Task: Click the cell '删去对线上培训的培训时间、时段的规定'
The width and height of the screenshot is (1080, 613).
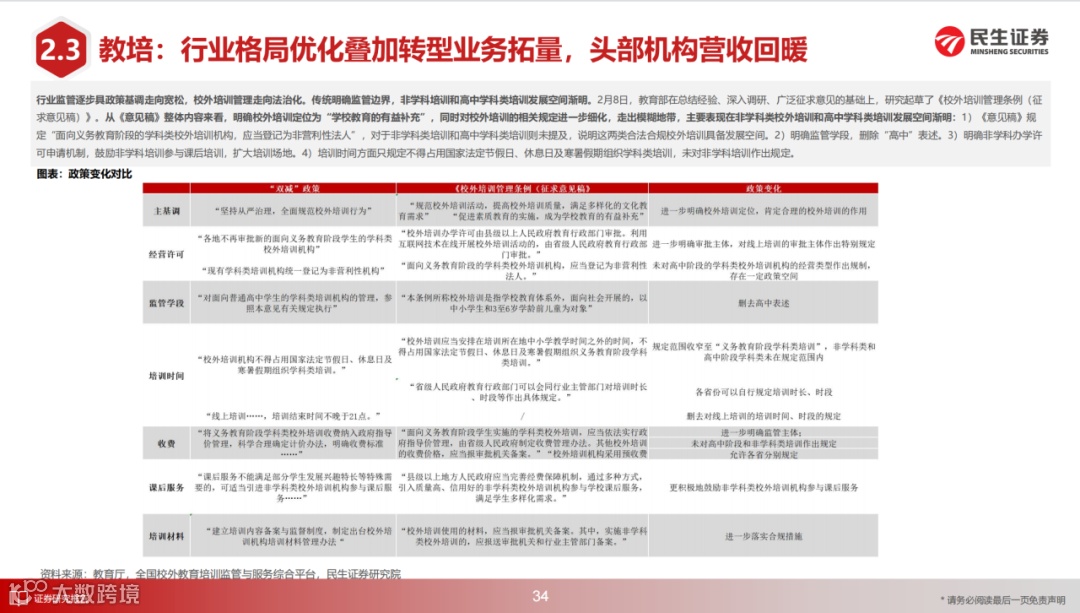Action: (x=763, y=416)
